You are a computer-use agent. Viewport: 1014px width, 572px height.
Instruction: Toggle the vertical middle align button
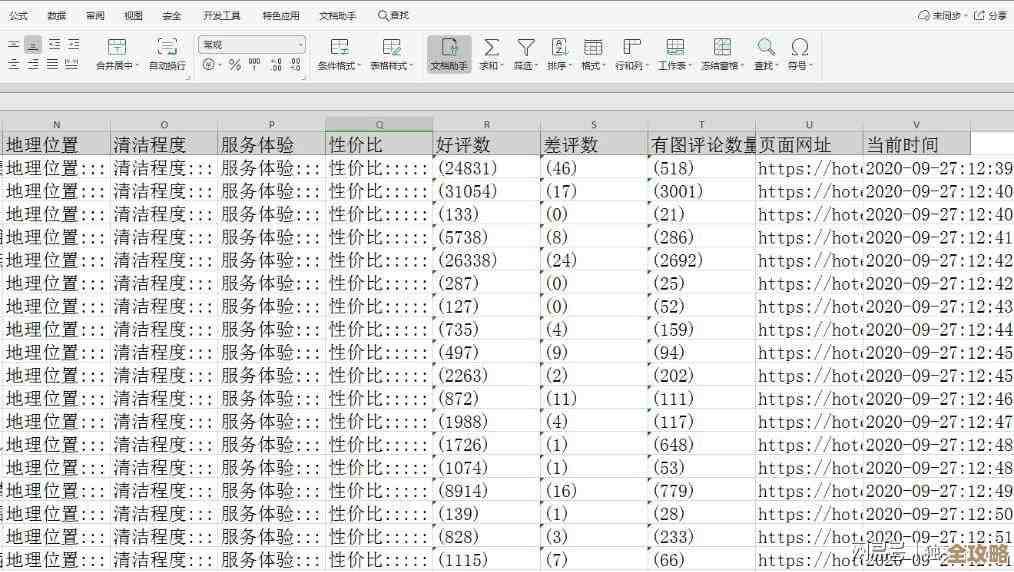33,45
